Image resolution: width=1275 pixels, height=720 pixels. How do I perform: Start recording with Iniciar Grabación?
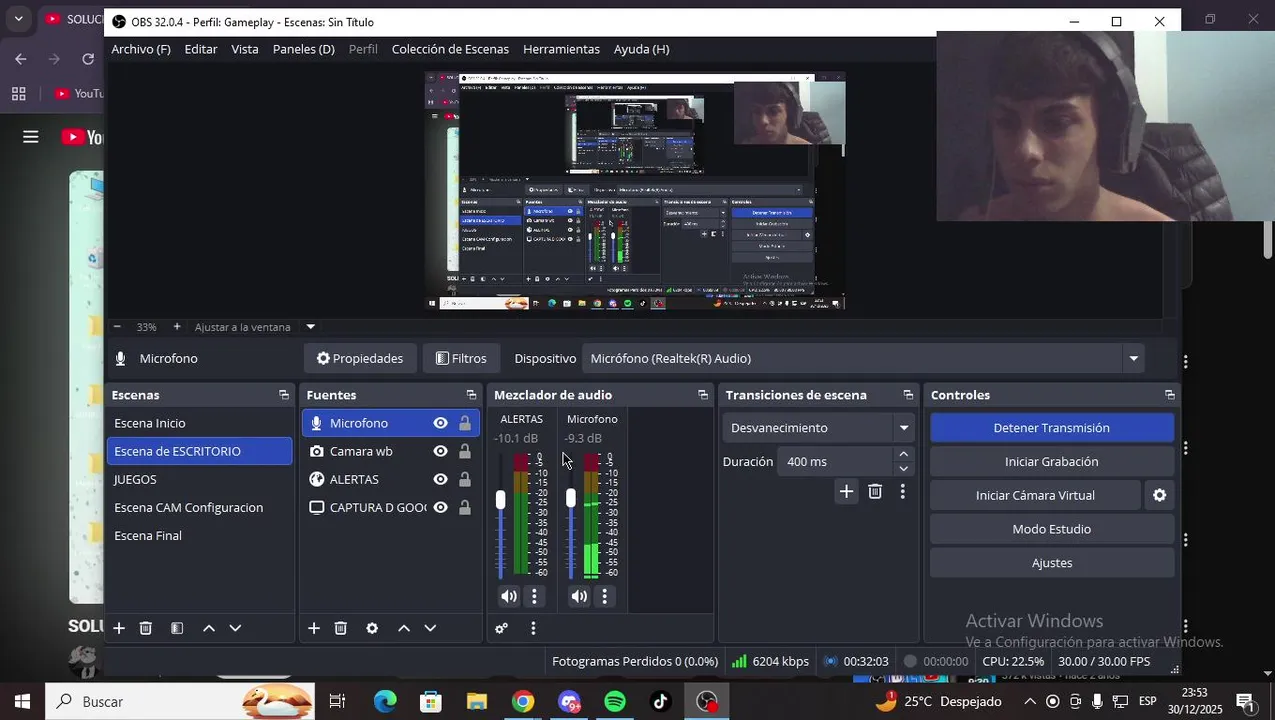coord(1052,462)
